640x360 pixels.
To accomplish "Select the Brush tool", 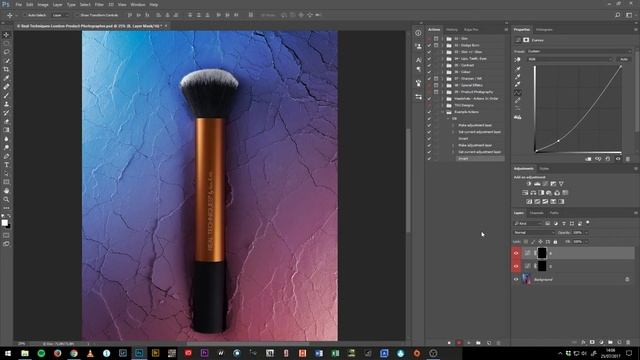I will coord(6,96).
